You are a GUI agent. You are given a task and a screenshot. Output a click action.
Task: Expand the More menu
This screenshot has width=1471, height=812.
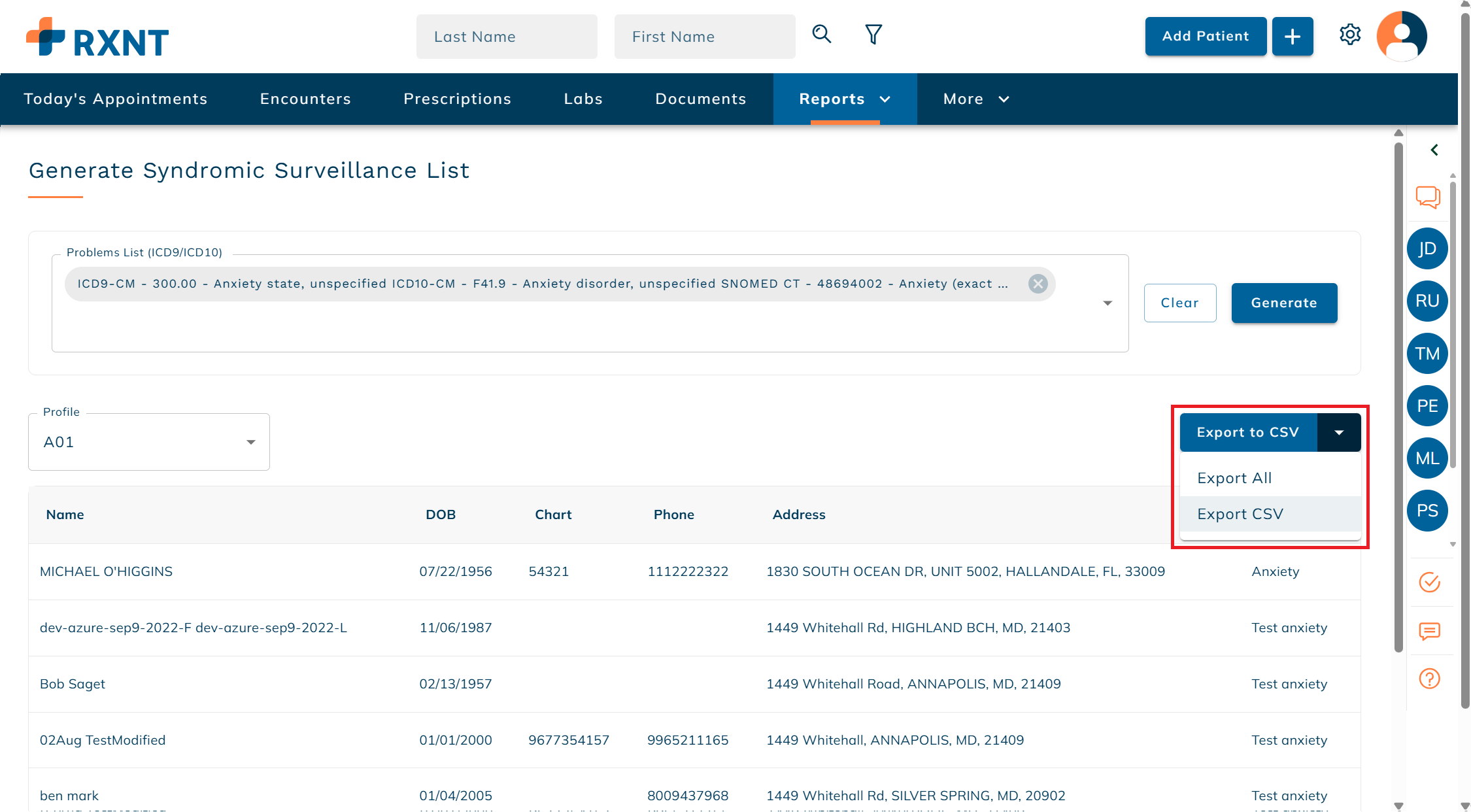click(x=976, y=99)
